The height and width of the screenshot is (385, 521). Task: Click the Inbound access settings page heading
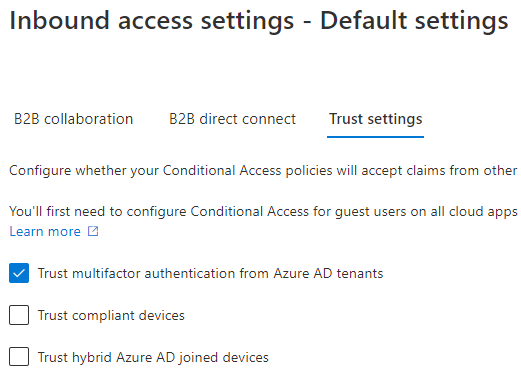click(x=259, y=21)
